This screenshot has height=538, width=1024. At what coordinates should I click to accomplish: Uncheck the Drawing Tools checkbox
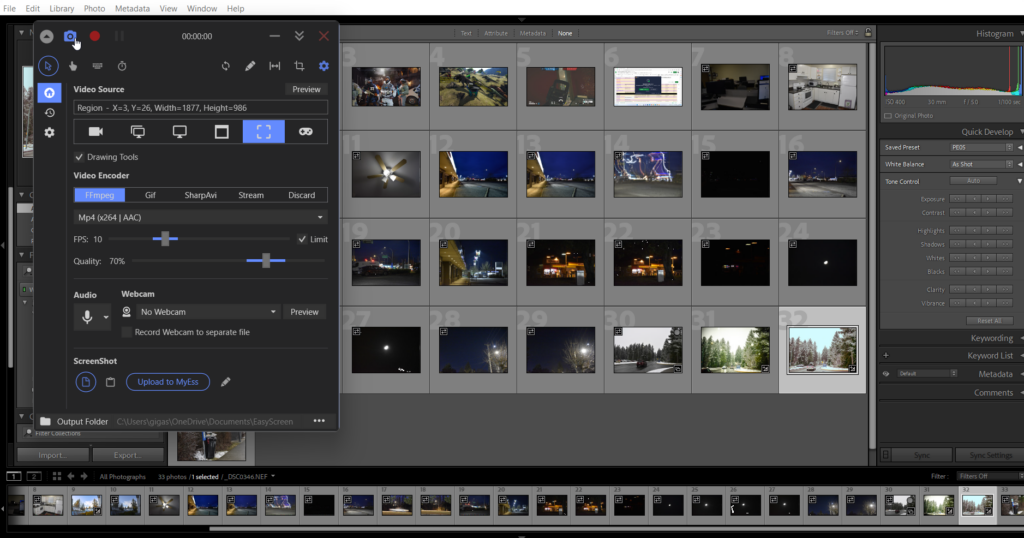click(80, 157)
